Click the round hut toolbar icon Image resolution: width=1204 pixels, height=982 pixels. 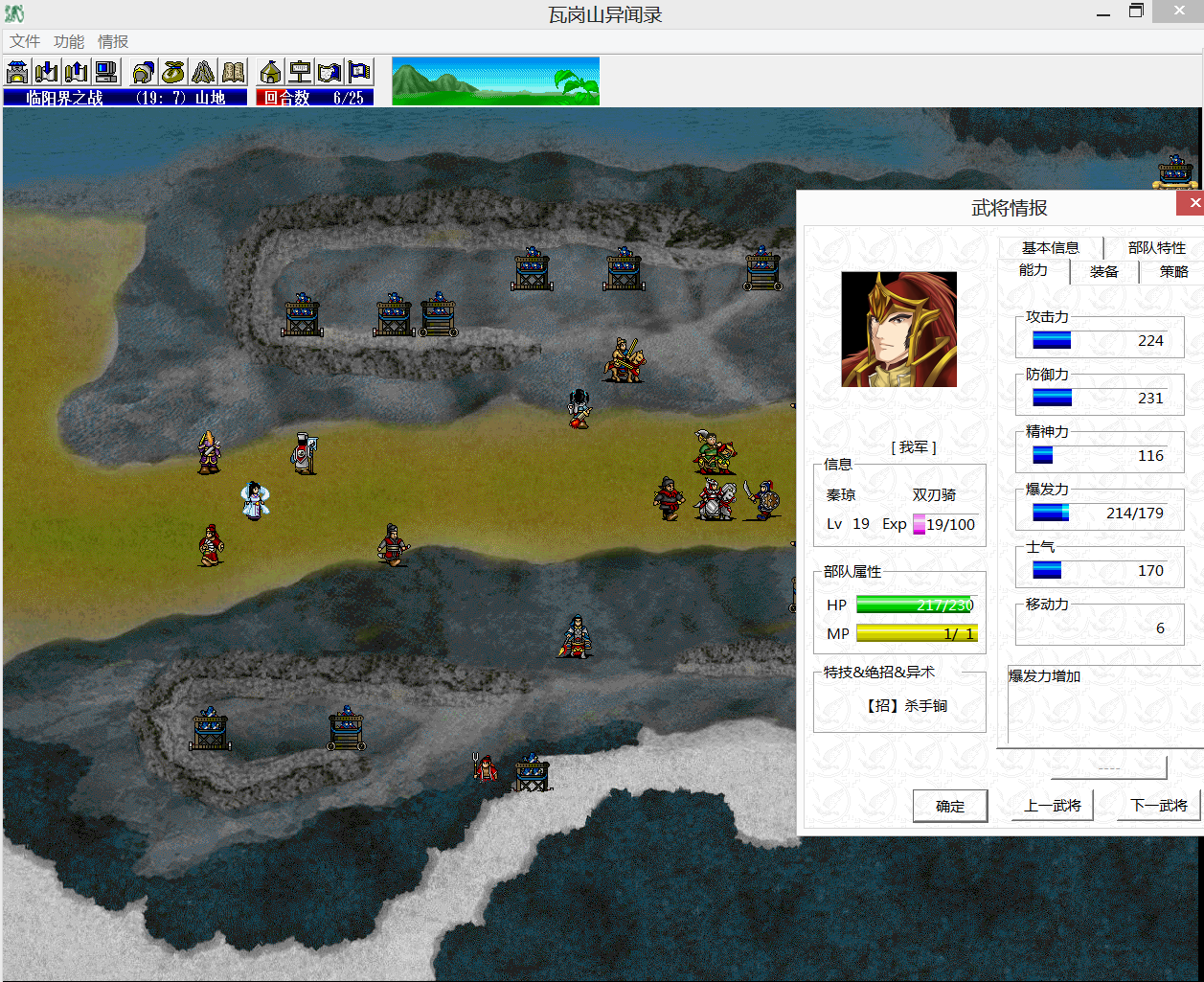(x=271, y=72)
